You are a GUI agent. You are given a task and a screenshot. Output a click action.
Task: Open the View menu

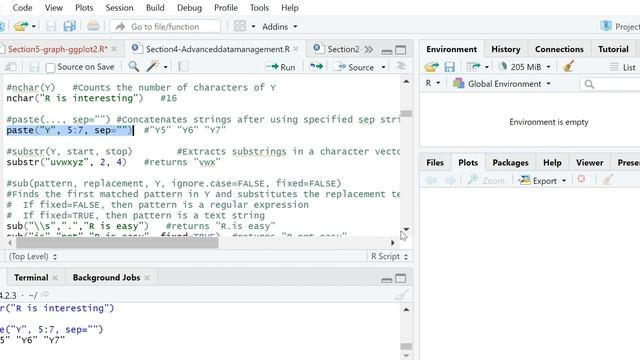(53, 8)
